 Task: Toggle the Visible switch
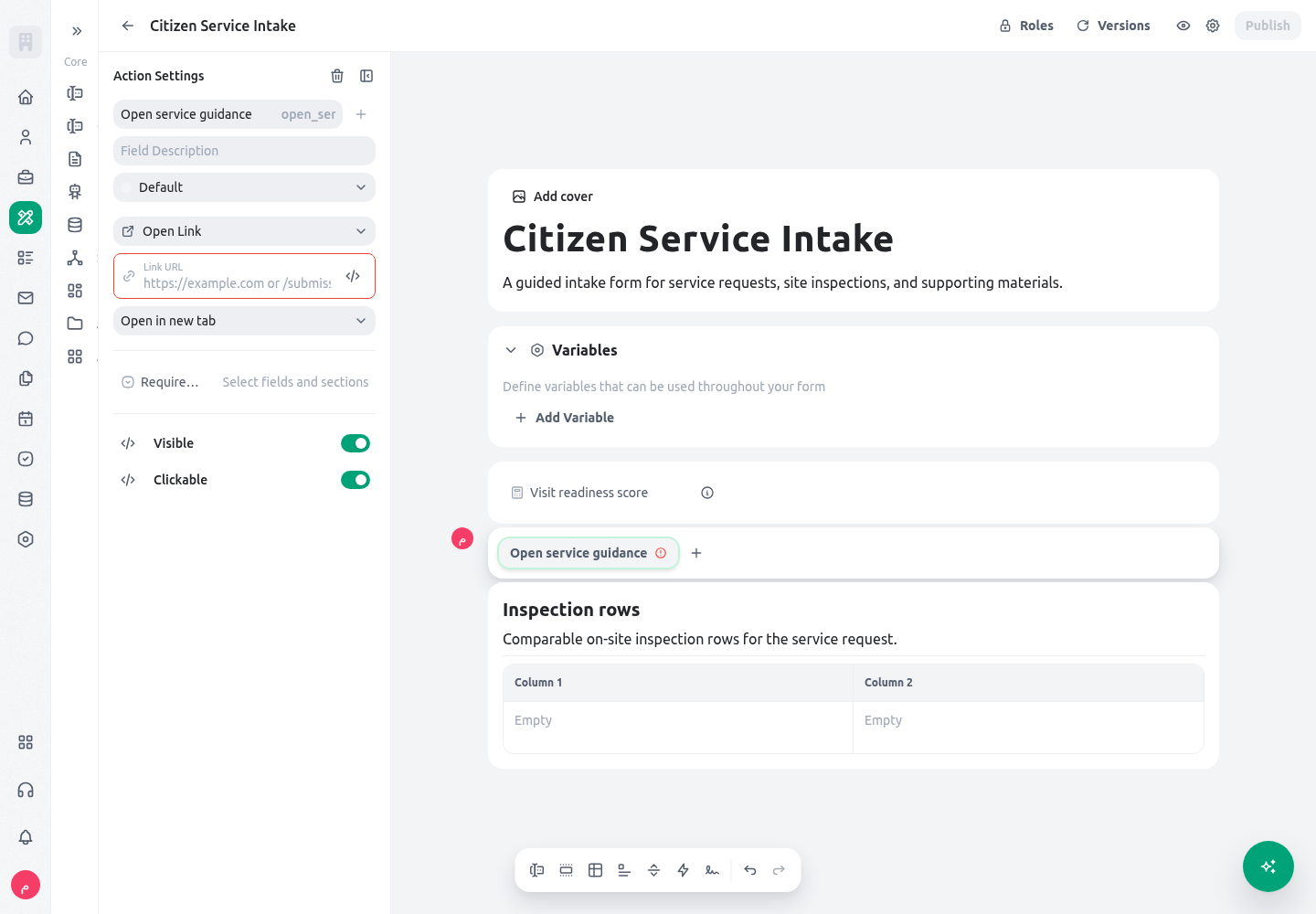[x=356, y=443]
